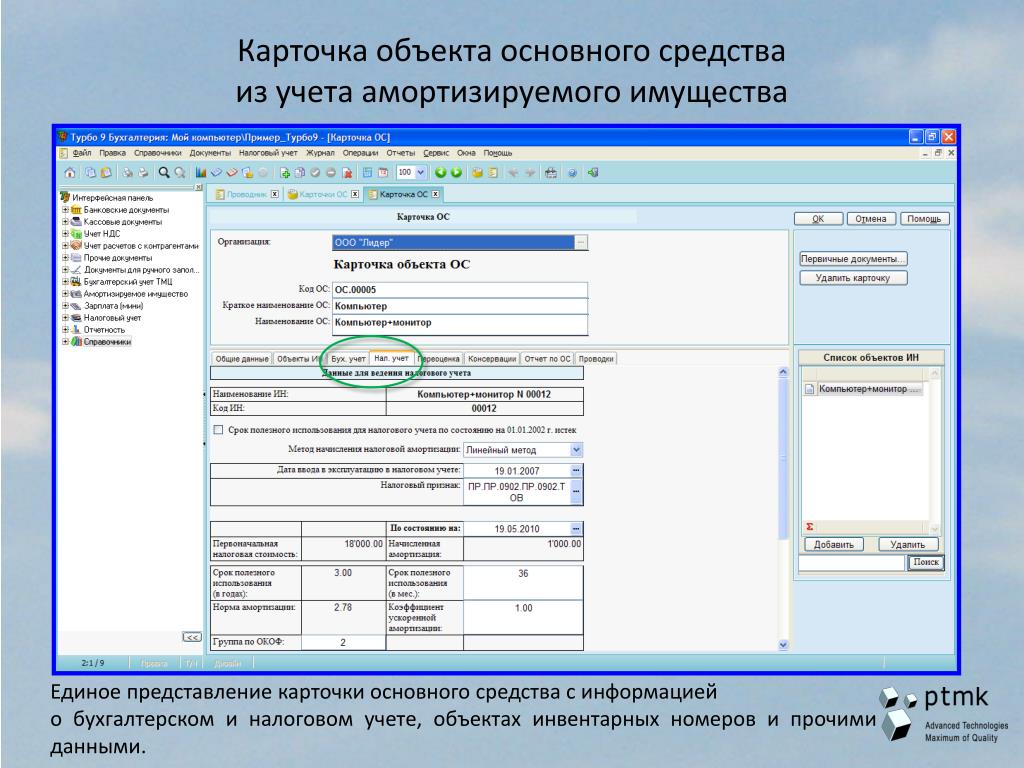Click the add document plus icon in toolbar

coord(285,173)
